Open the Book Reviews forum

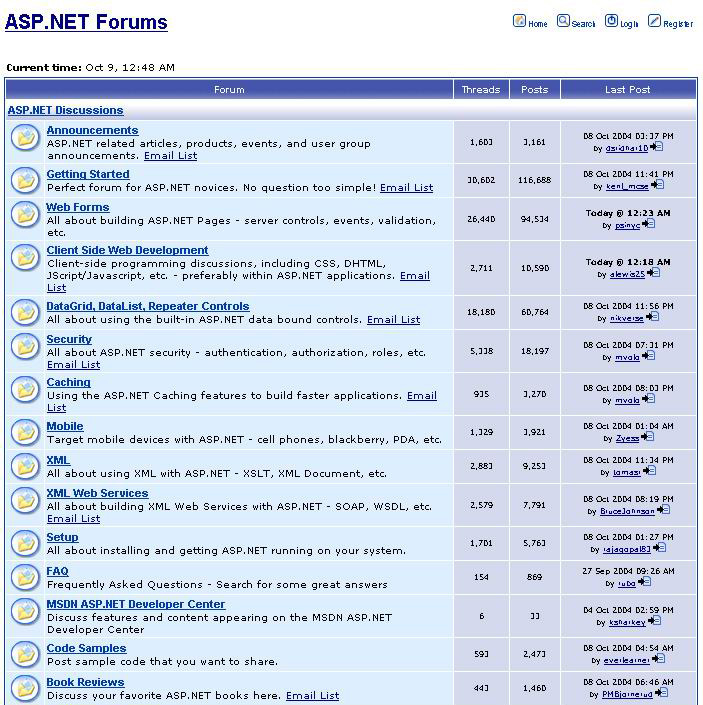(85, 683)
